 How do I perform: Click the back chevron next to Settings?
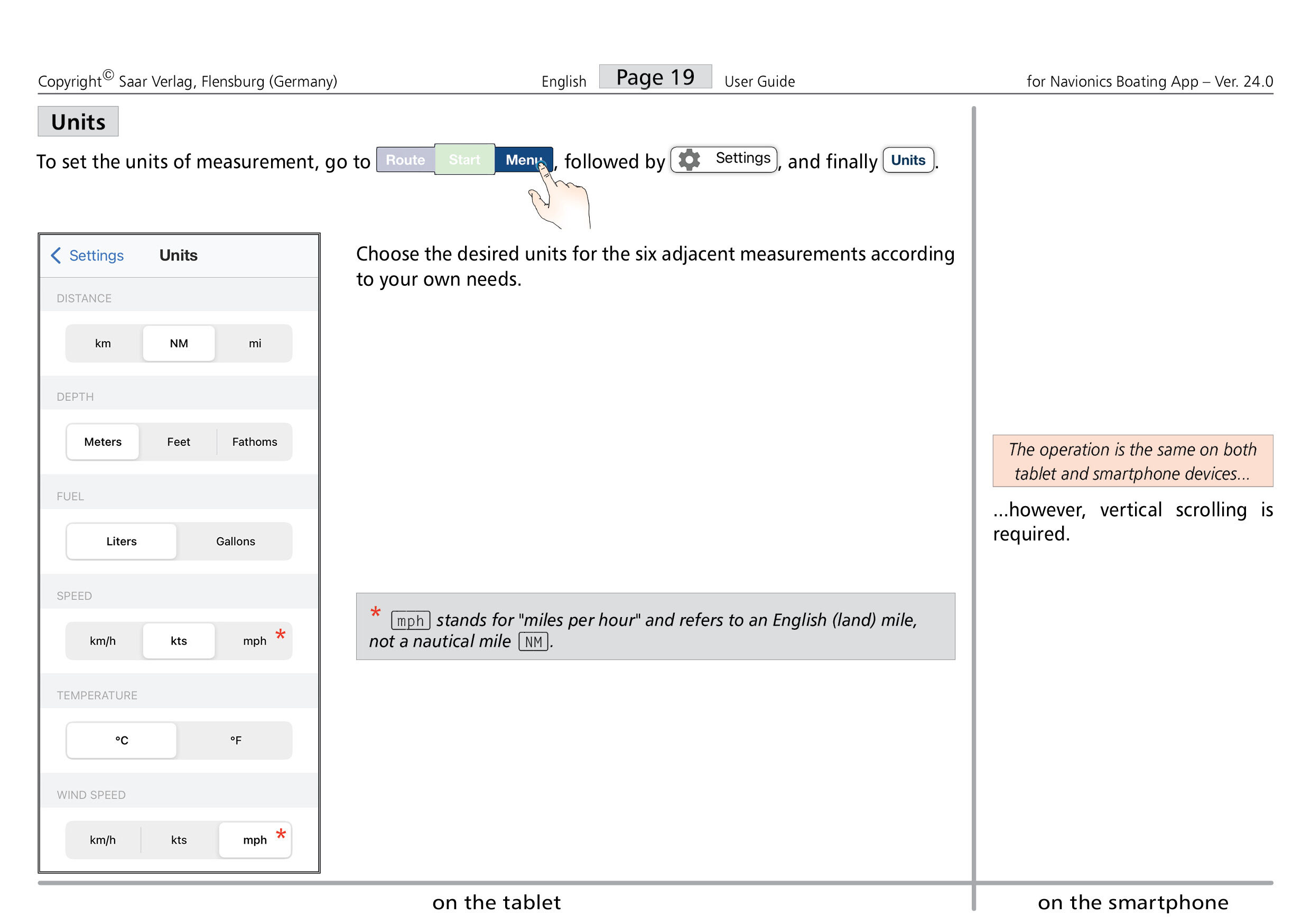pyautogui.click(x=56, y=255)
